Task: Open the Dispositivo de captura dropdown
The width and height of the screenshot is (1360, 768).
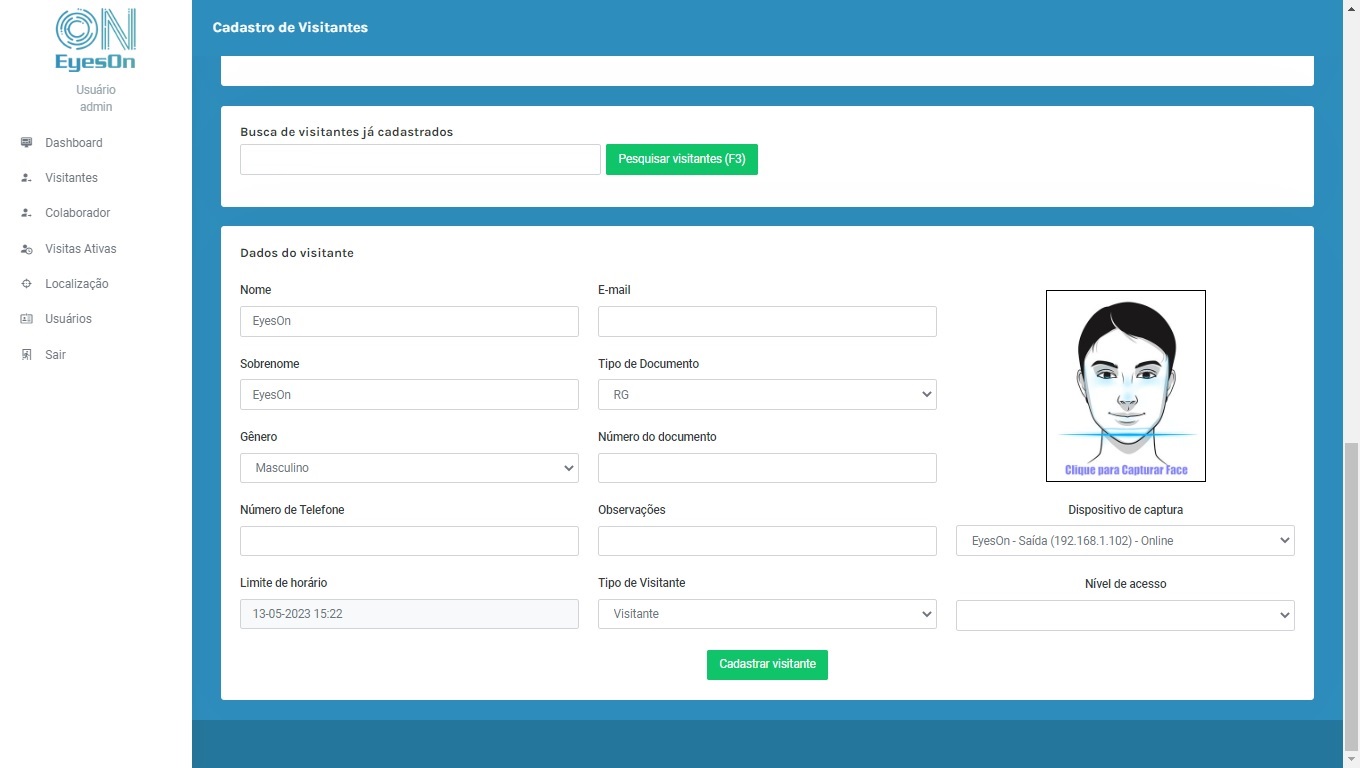Action: pos(1125,541)
